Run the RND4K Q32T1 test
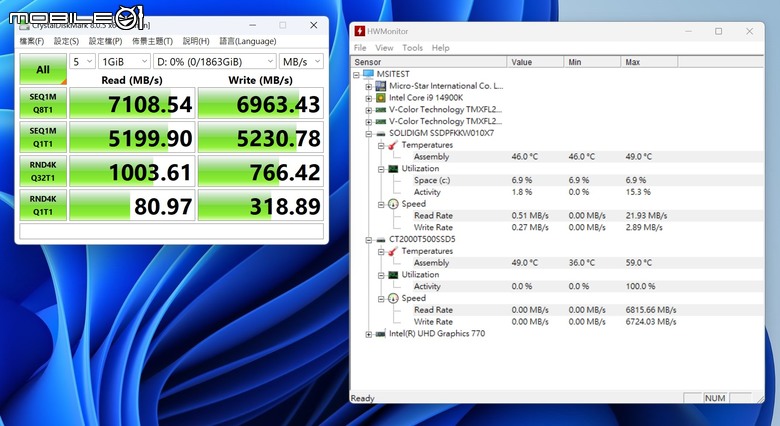The image size is (780, 426). point(43,171)
